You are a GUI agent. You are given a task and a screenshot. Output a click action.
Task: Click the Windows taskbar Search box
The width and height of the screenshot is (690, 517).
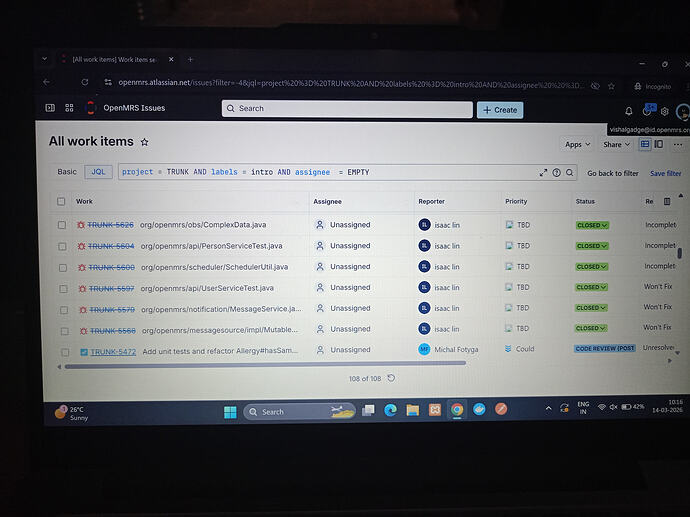299,412
